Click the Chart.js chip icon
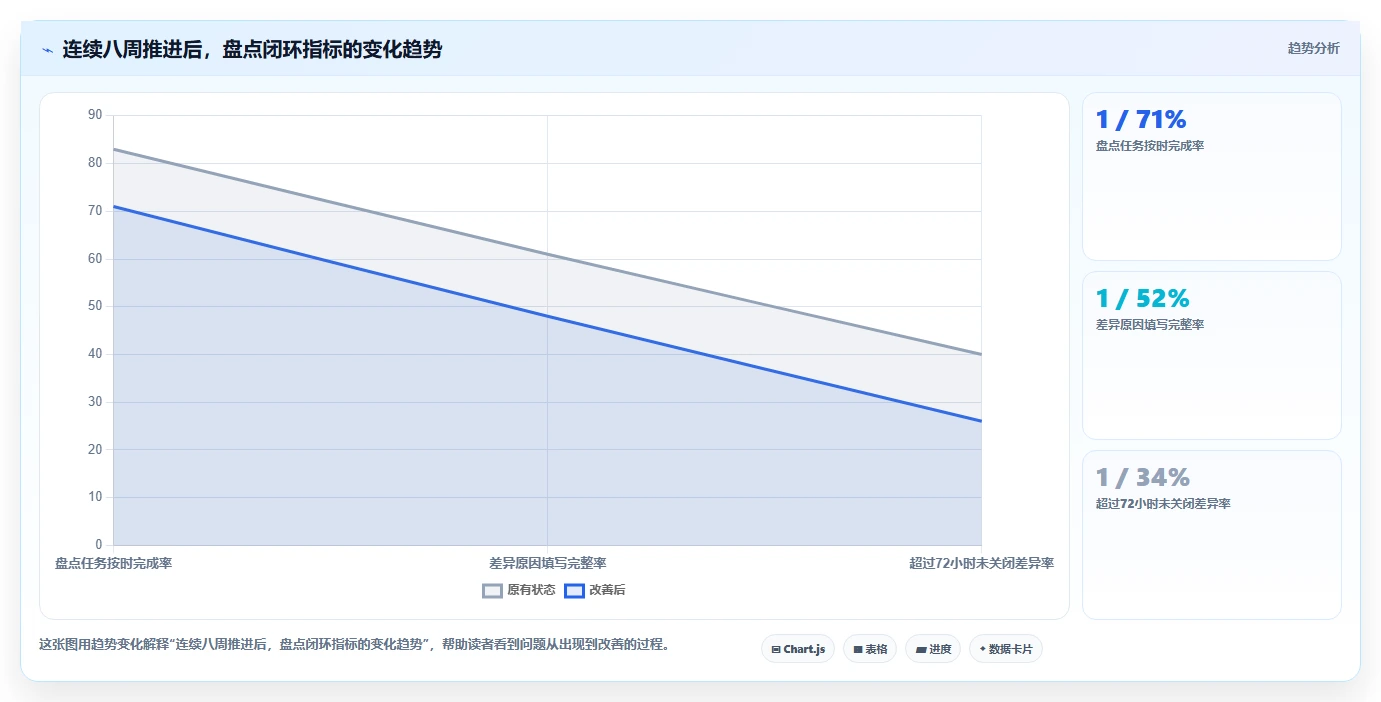This screenshot has height=702, width=1381. pos(776,649)
